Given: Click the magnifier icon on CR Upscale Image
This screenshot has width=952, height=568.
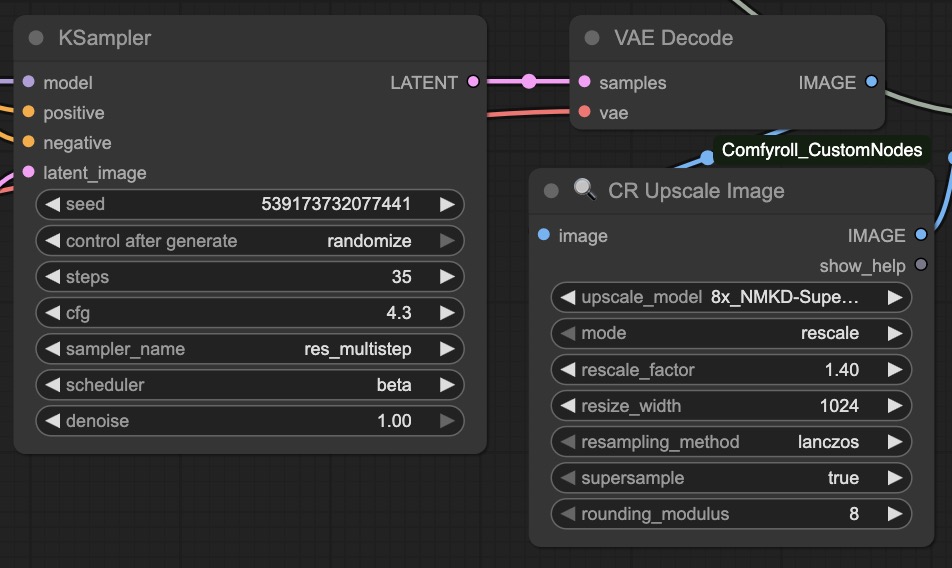Looking at the screenshot, I should point(585,189).
